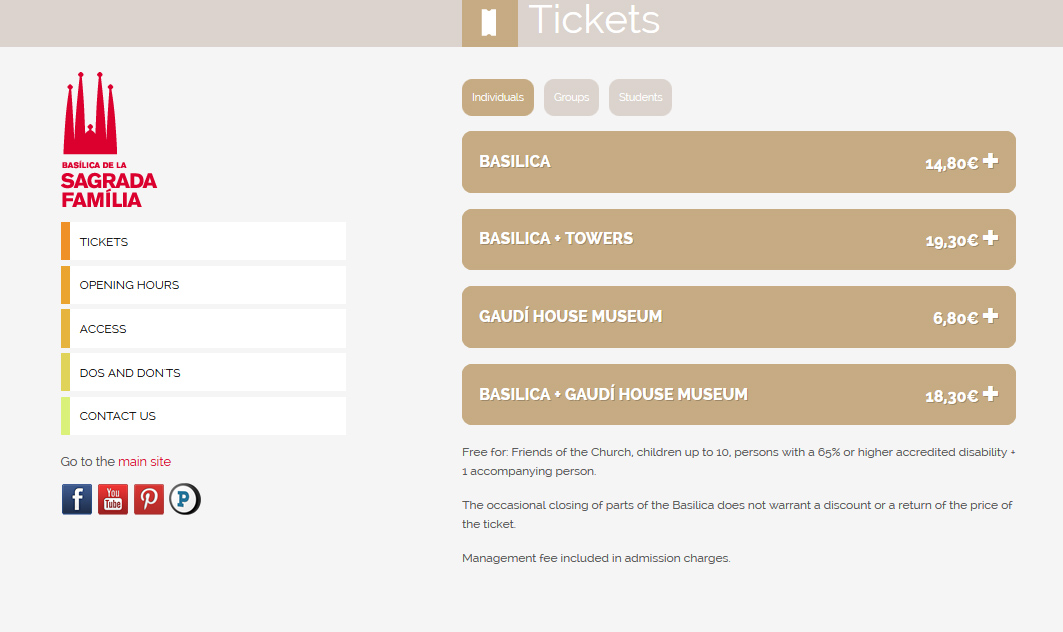The image size is (1063, 632).
Task: Click the 19,30€ price
Action: (x=952, y=241)
